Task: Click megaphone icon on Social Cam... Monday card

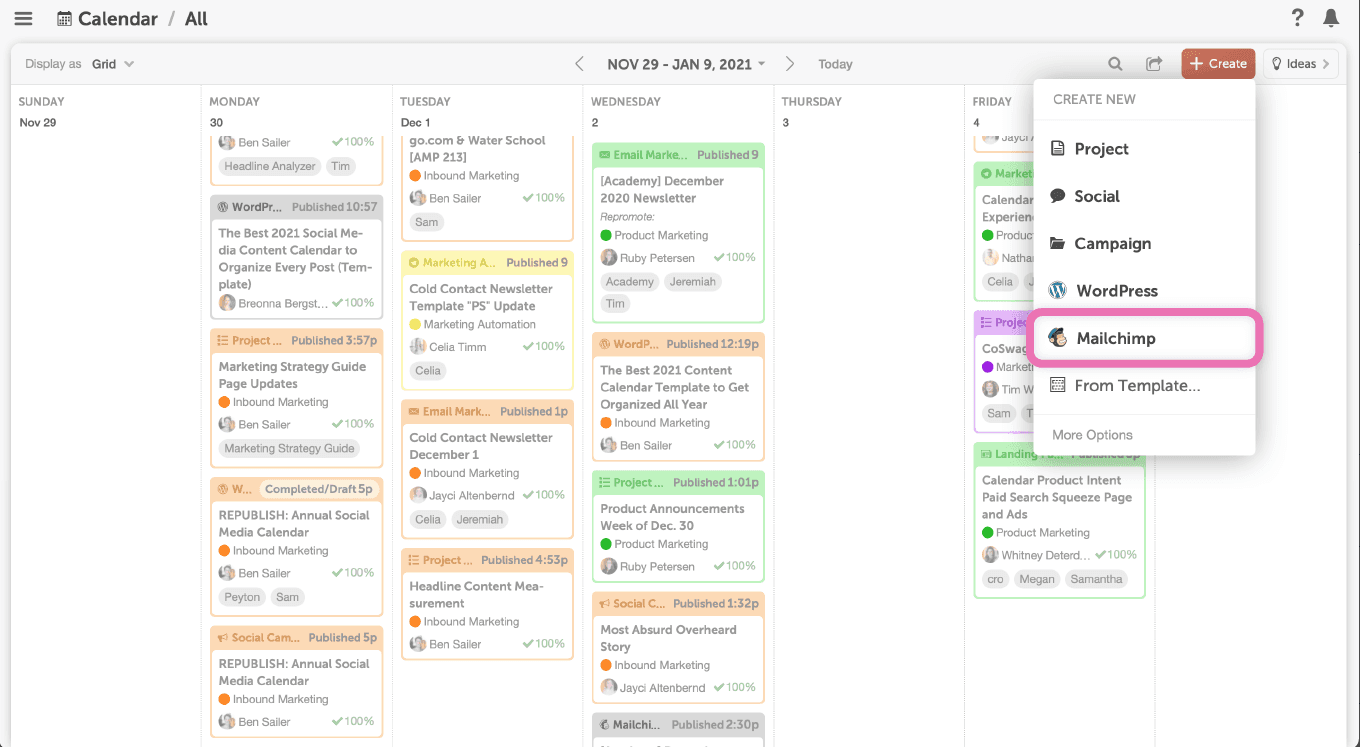Action: [223, 637]
